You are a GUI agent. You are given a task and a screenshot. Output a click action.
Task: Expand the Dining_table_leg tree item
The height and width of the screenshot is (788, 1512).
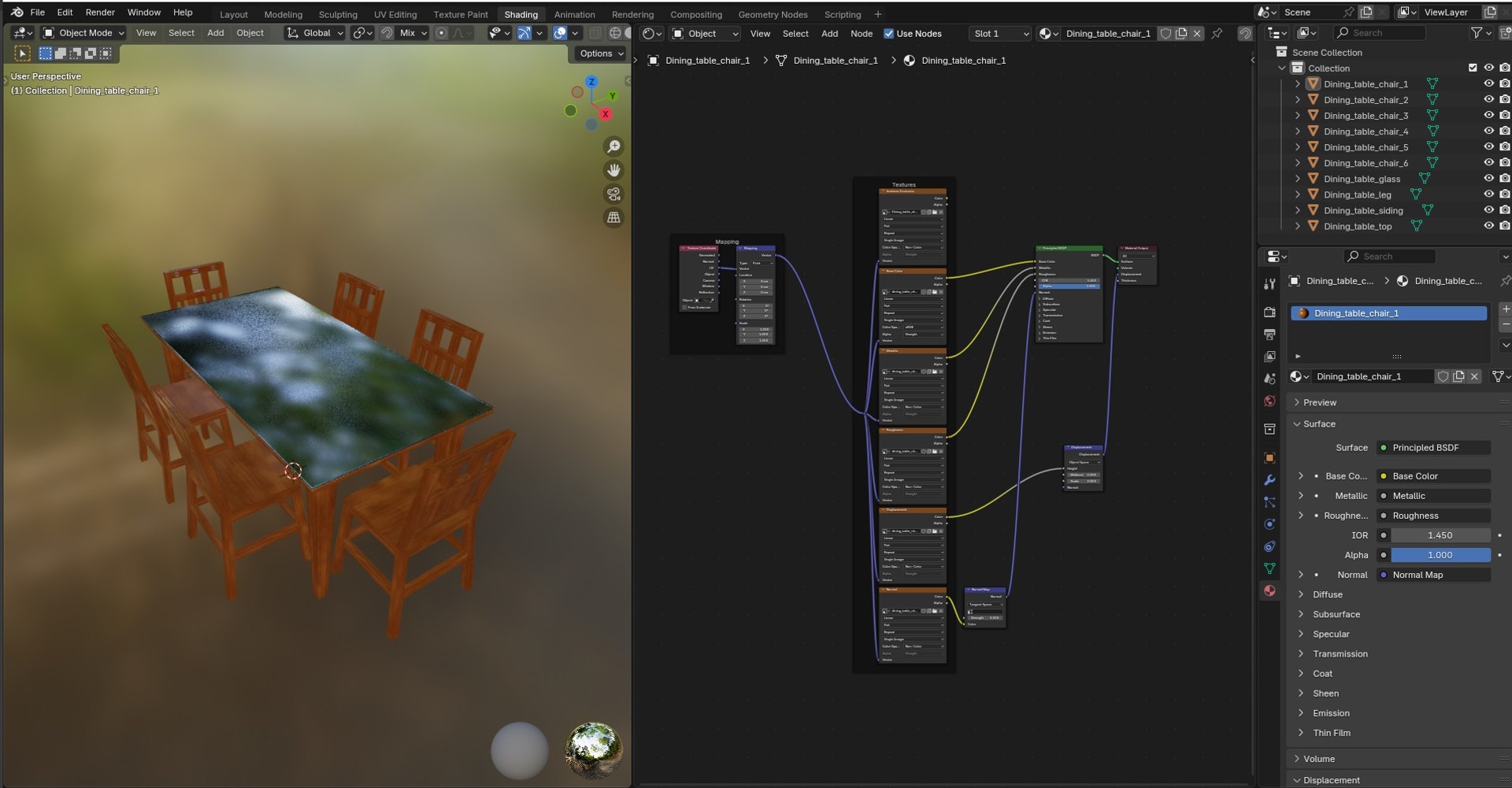(x=1298, y=194)
